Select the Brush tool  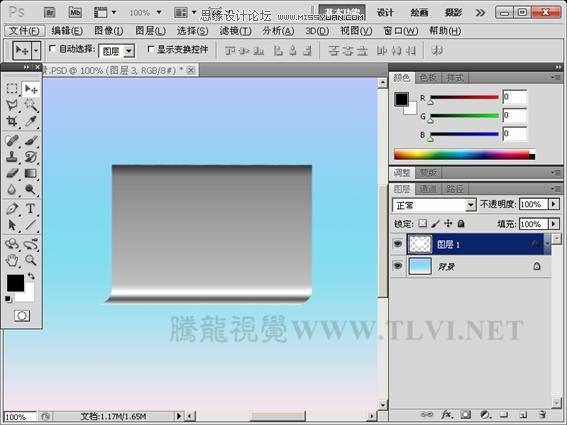click(31, 140)
